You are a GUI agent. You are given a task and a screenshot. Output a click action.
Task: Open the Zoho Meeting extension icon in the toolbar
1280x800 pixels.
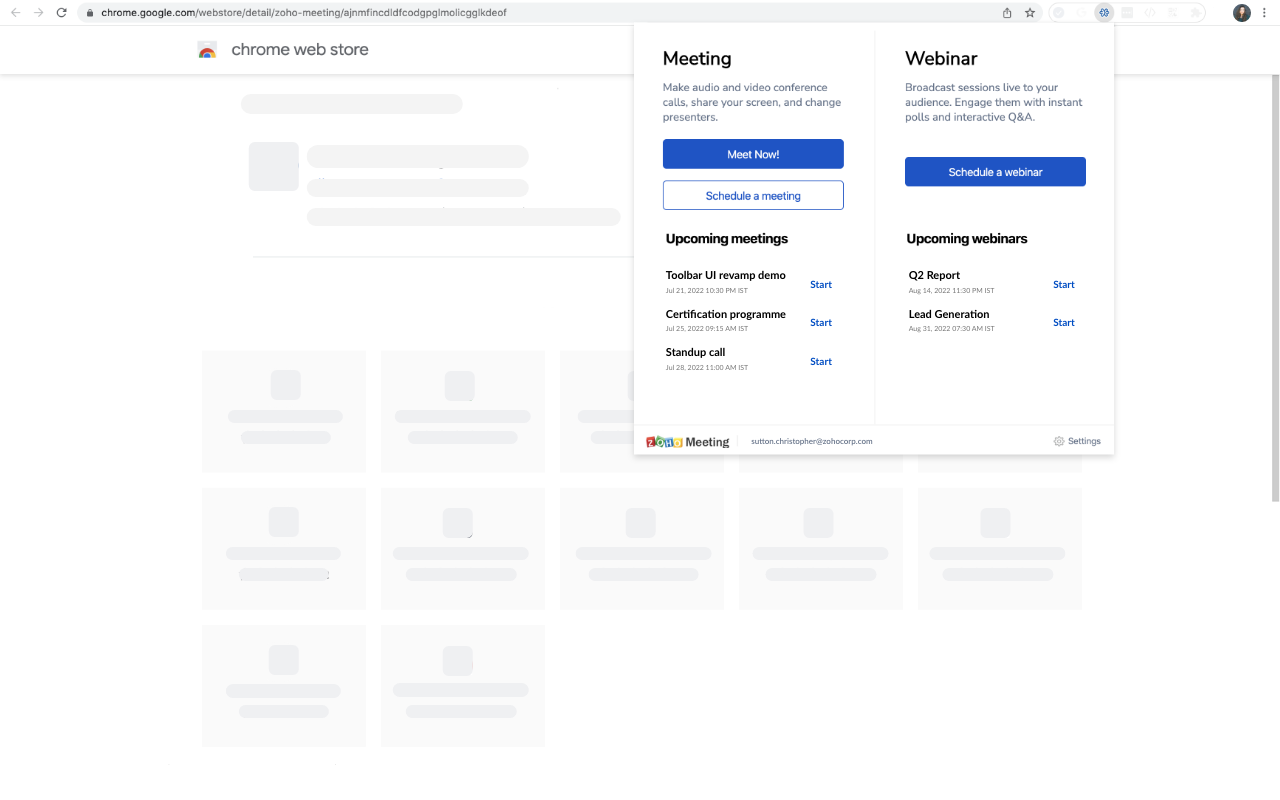point(1104,12)
